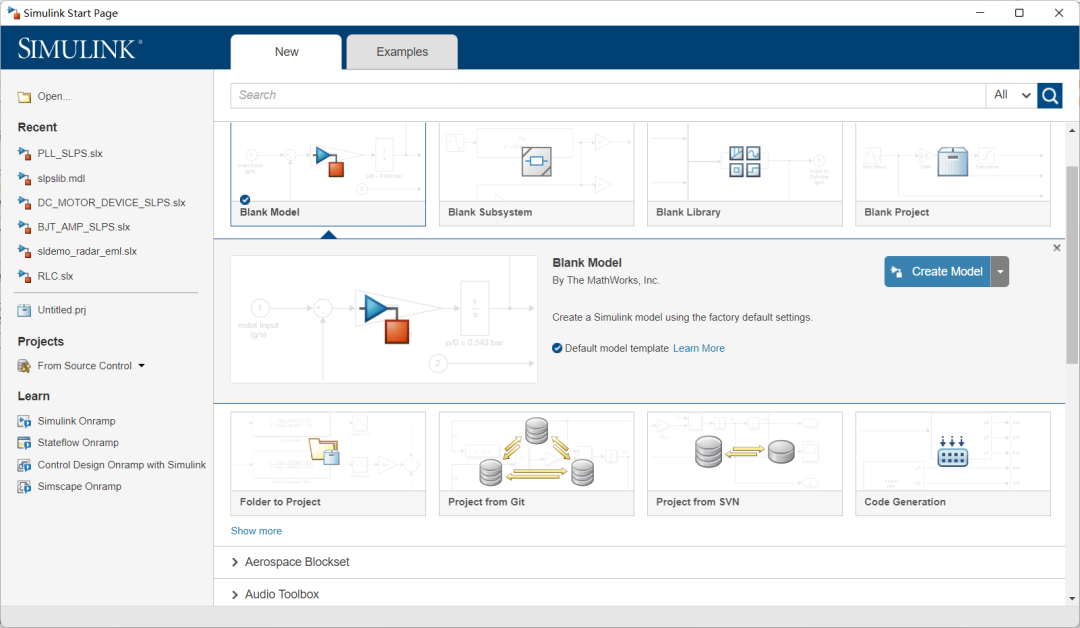The width and height of the screenshot is (1080, 628).
Task: Click the scrollbar up arrow
Action: tap(1072, 130)
